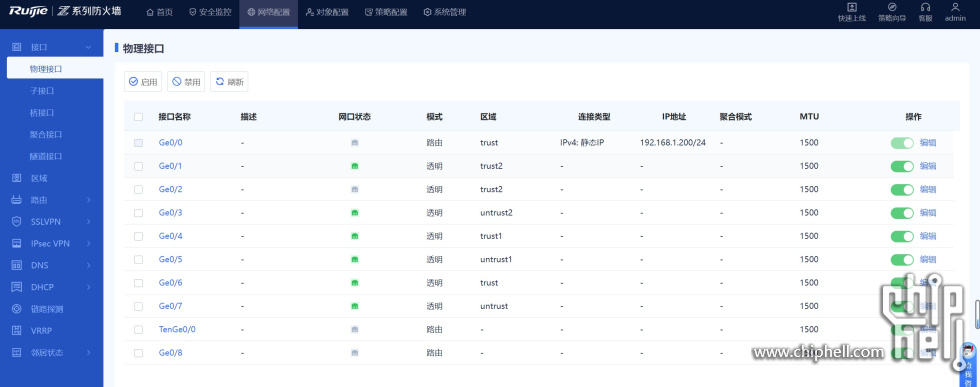This screenshot has width=980, height=387.
Task: Click 编辑 edit link for Ge0/0
Action: (928, 143)
